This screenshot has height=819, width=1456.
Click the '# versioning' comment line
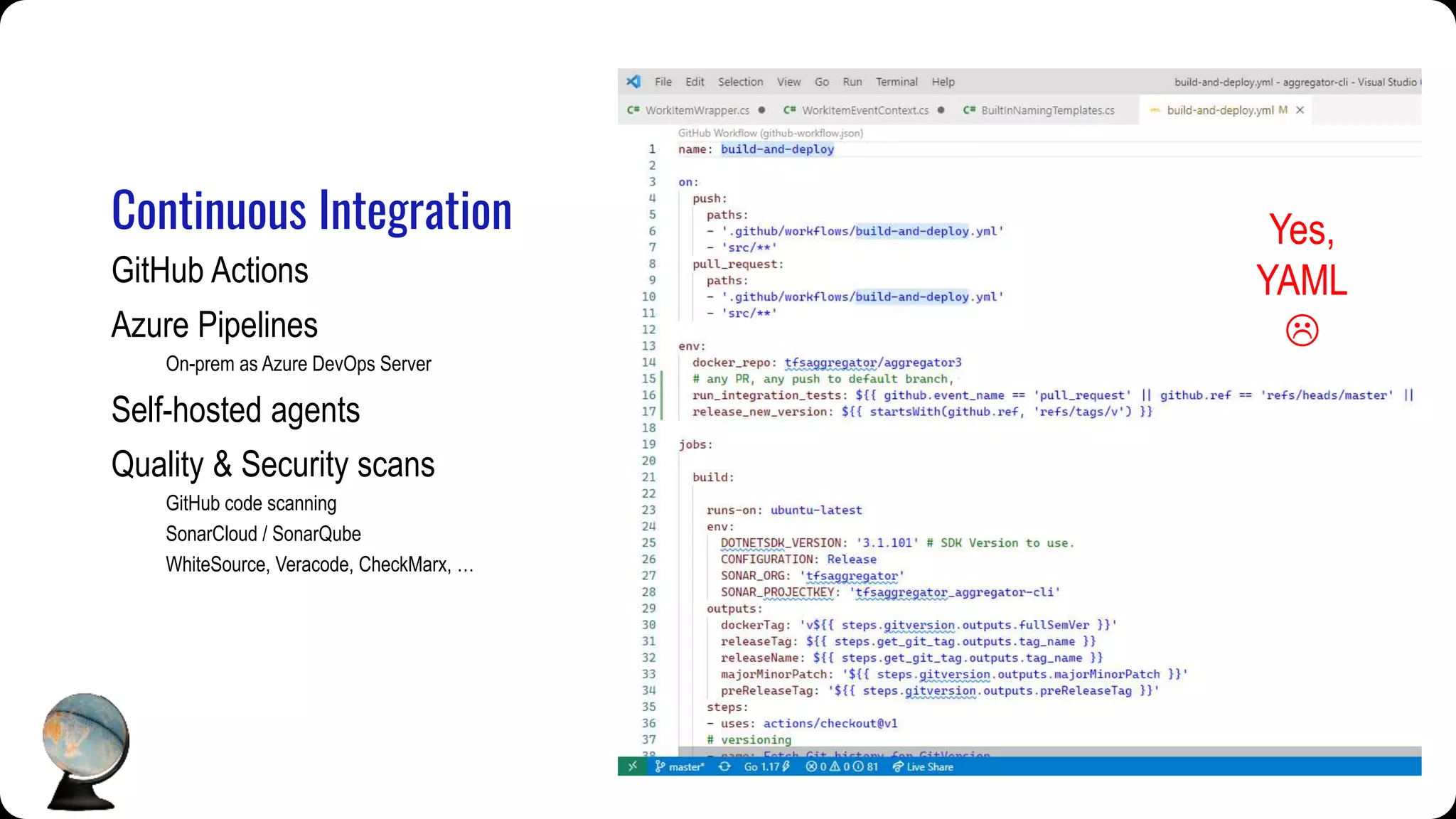(749, 739)
